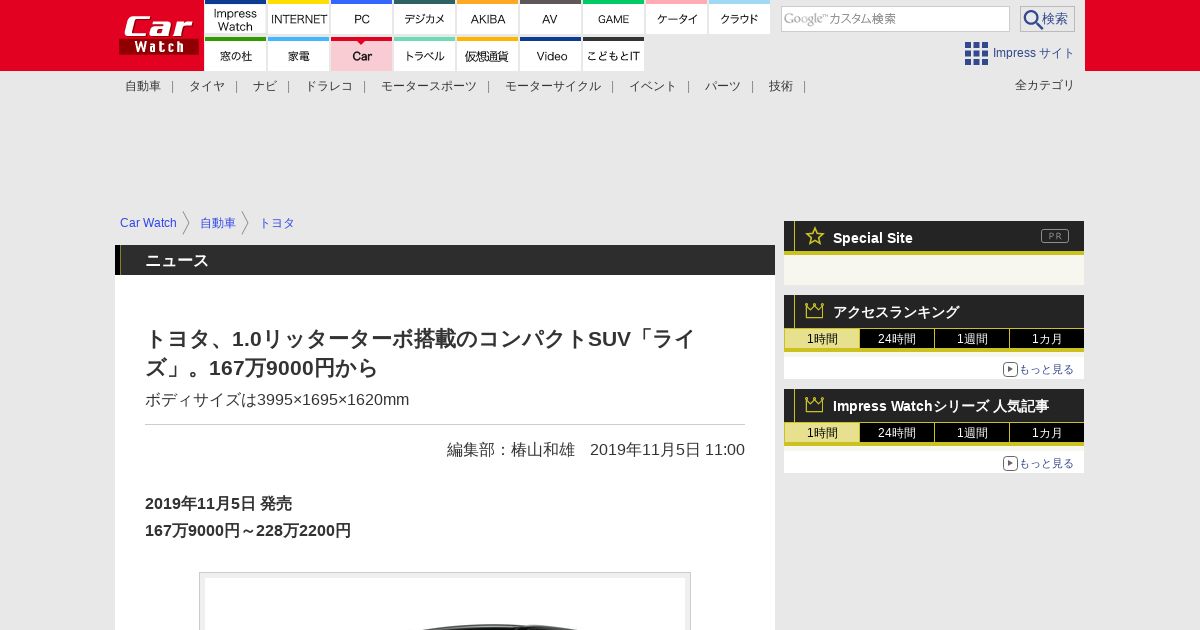Open the トラベル Watch site tab
The height and width of the screenshot is (630, 1200).
[x=425, y=55]
